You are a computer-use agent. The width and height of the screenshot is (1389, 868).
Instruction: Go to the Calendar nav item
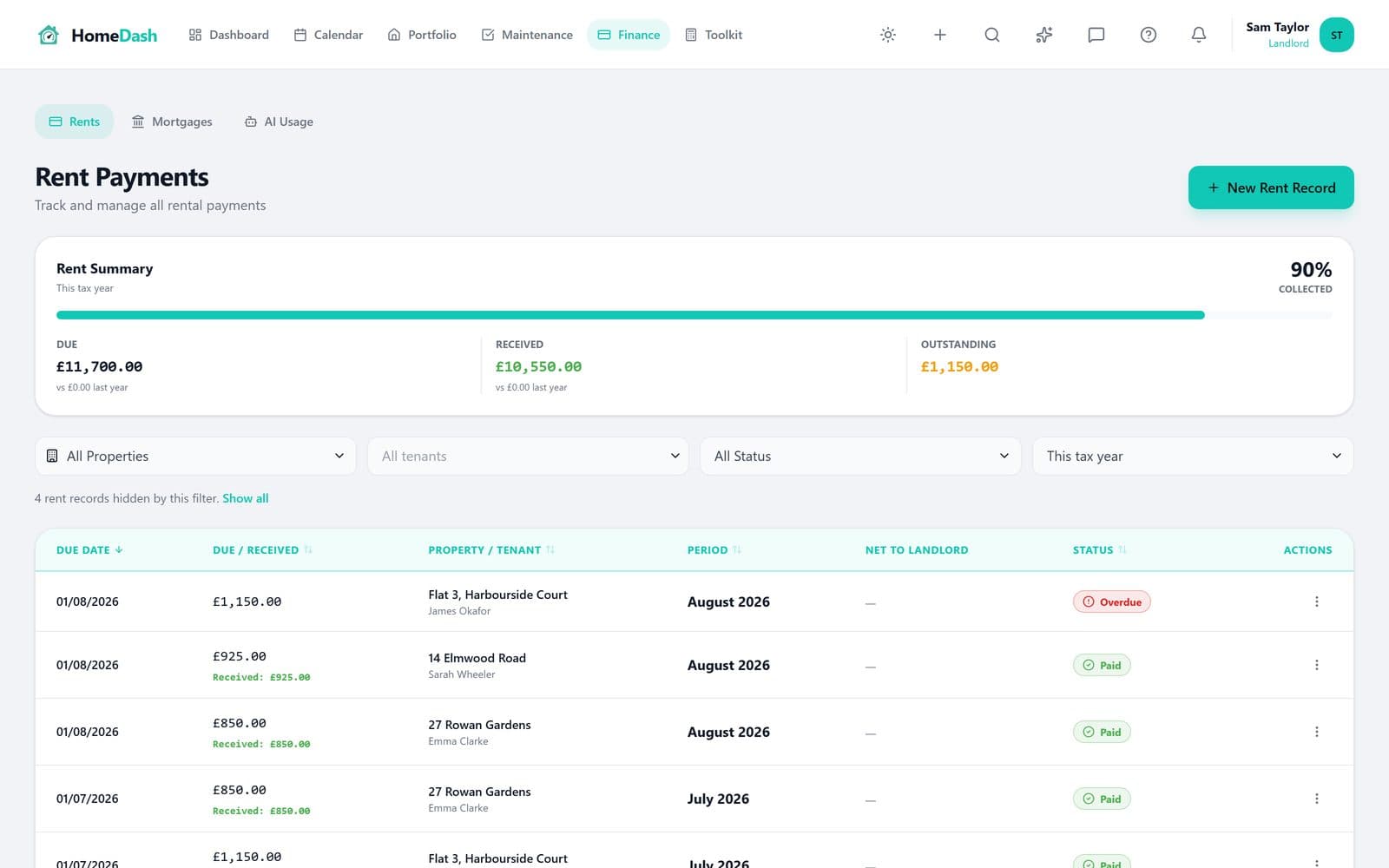pyautogui.click(x=328, y=35)
